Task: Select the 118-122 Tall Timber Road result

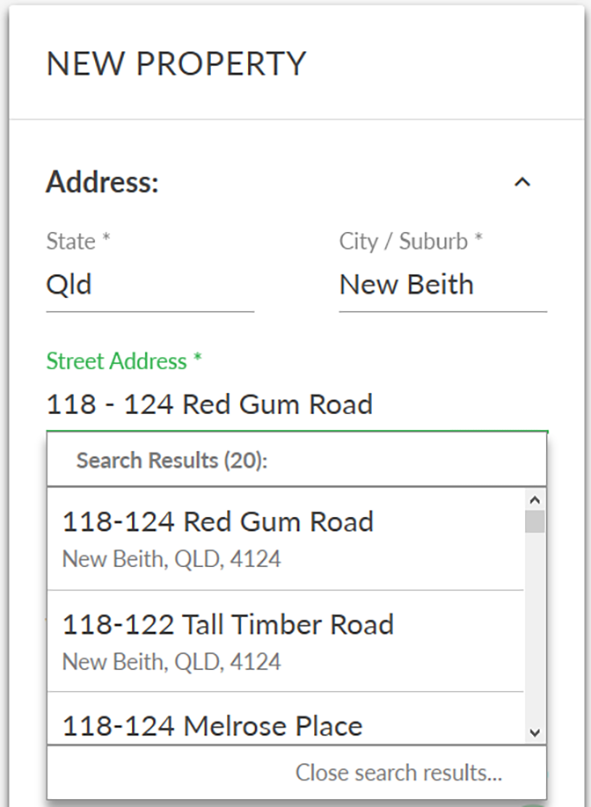Action: 286,641
